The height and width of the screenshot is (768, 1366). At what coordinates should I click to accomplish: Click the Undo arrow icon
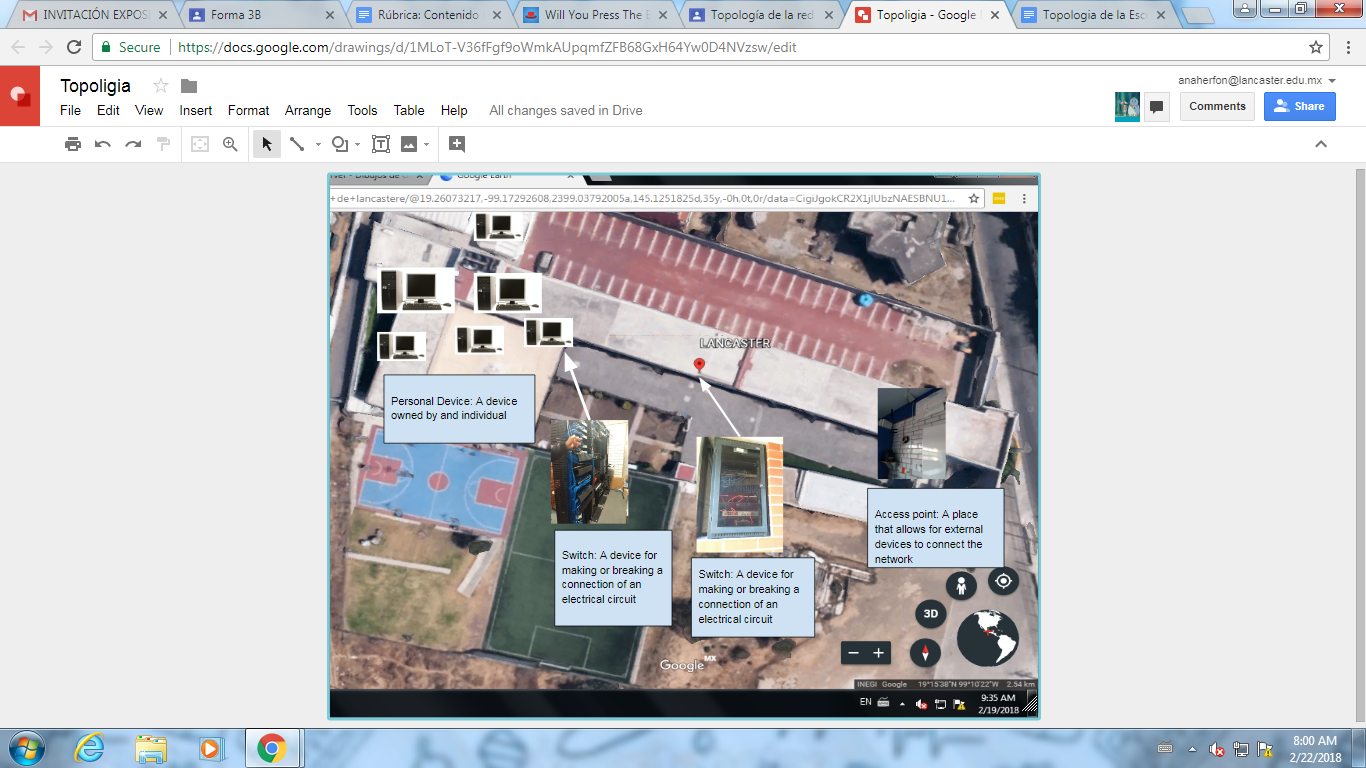(103, 144)
